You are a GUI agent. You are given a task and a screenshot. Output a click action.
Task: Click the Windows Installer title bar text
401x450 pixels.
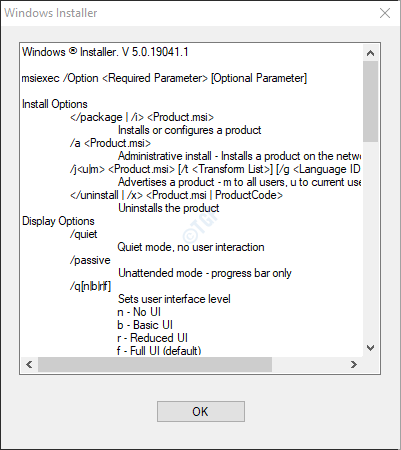click(51, 13)
